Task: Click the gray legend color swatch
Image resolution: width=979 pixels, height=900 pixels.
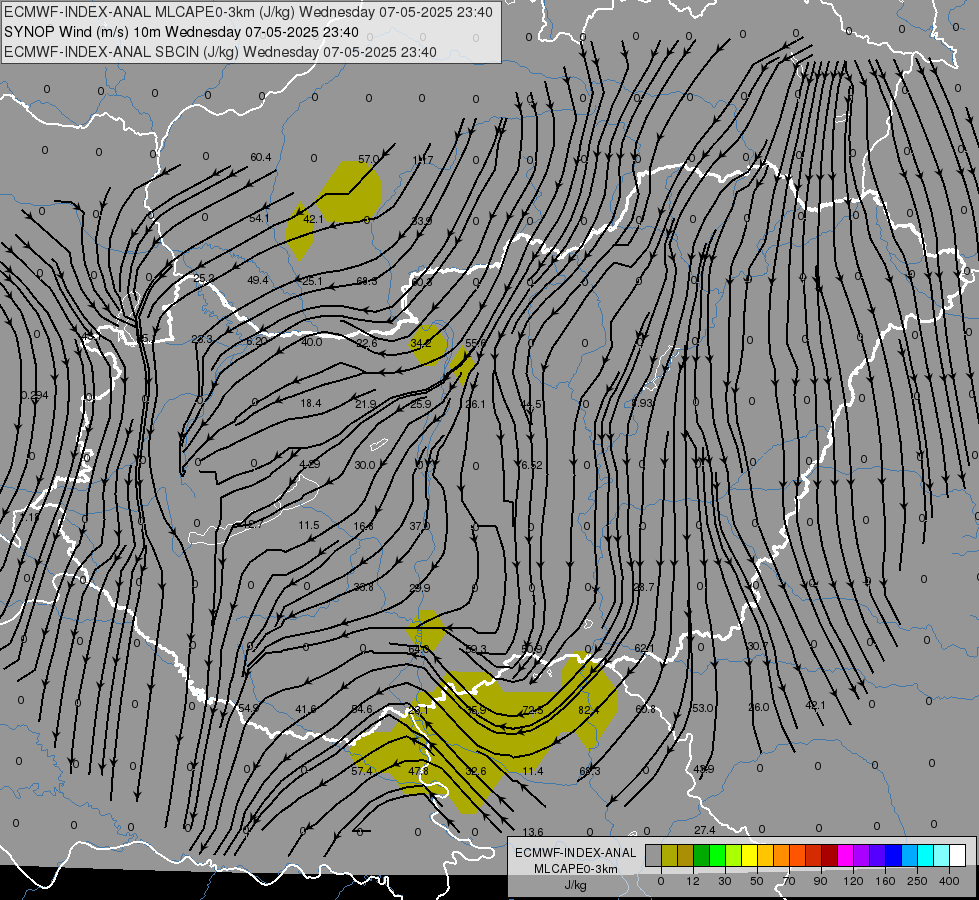Action: point(653,856)
